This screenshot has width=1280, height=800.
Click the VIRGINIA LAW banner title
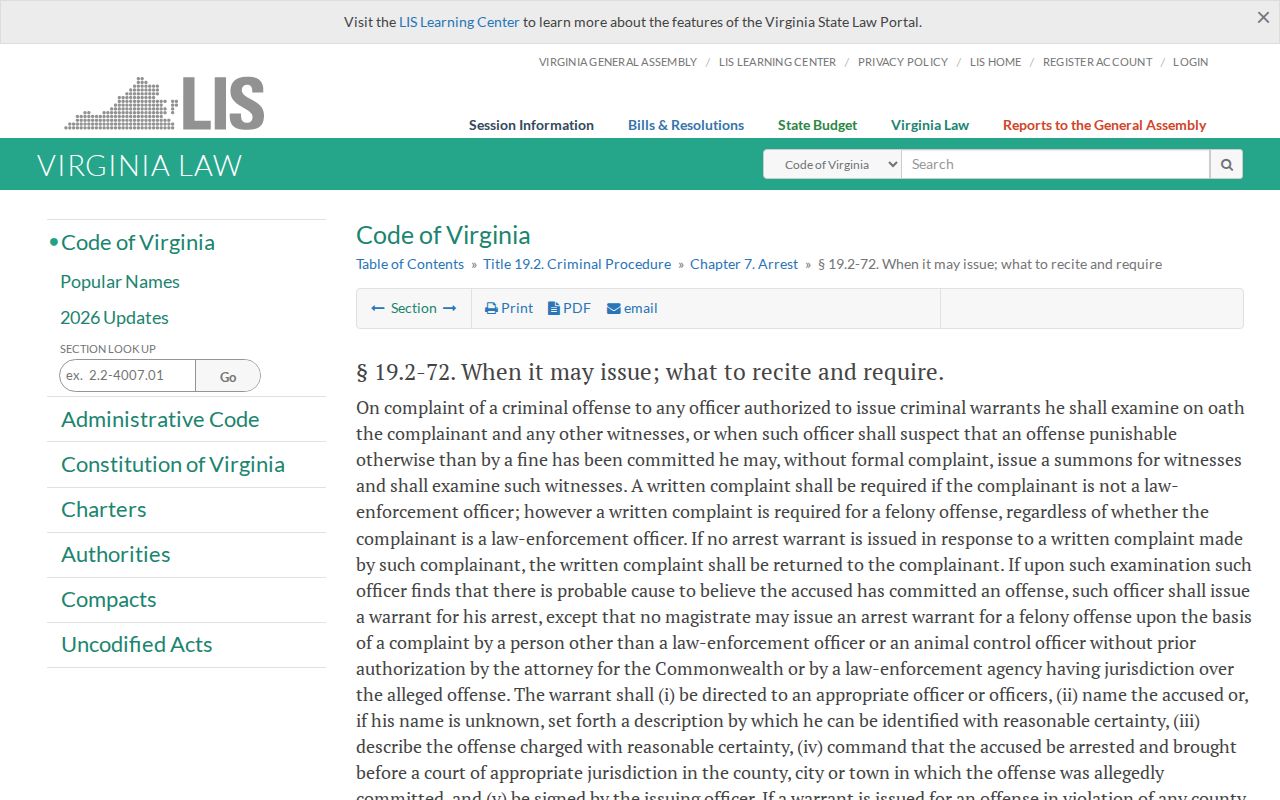click(140, 165)
